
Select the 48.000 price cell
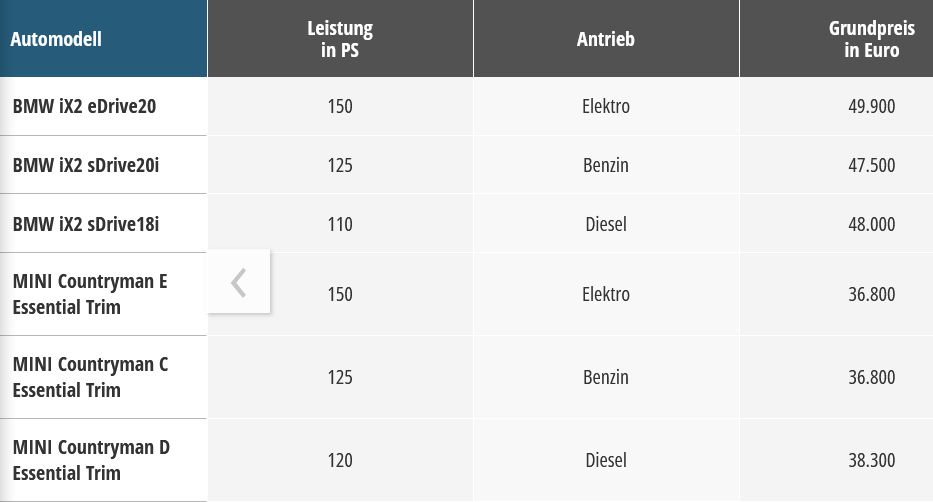[871, 224]
